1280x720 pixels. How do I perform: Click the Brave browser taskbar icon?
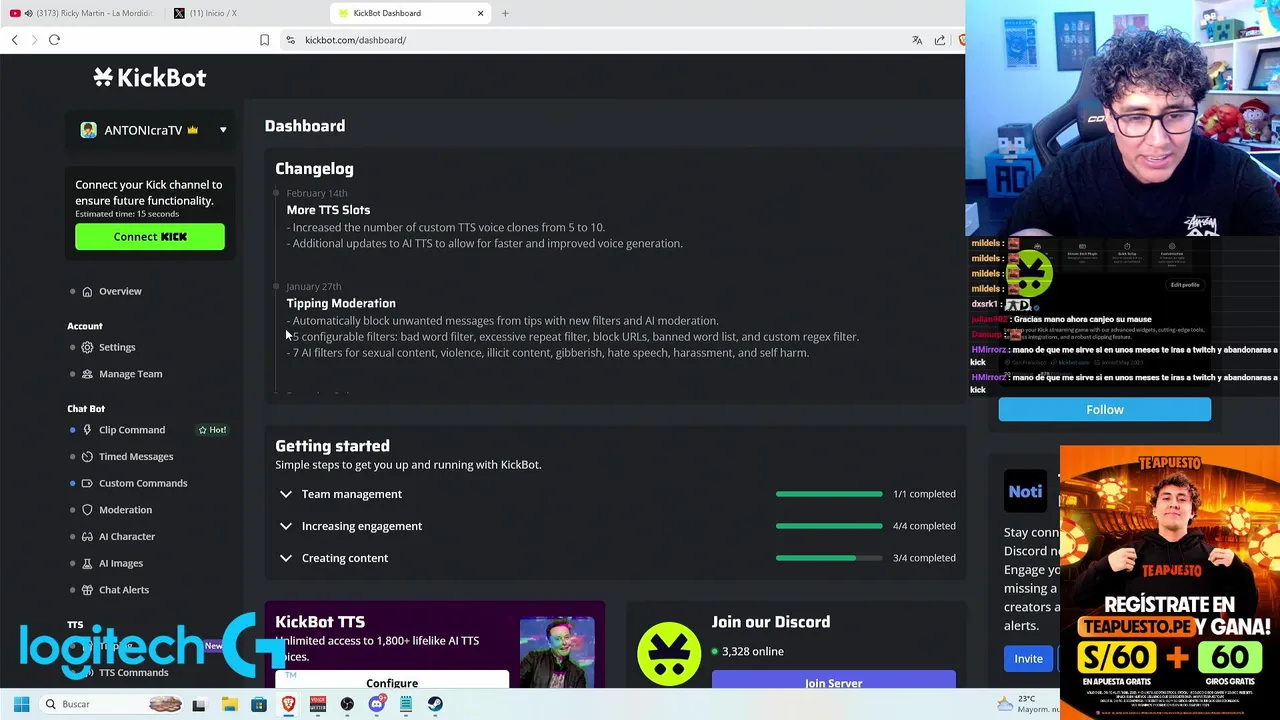[x=288, y=704]
